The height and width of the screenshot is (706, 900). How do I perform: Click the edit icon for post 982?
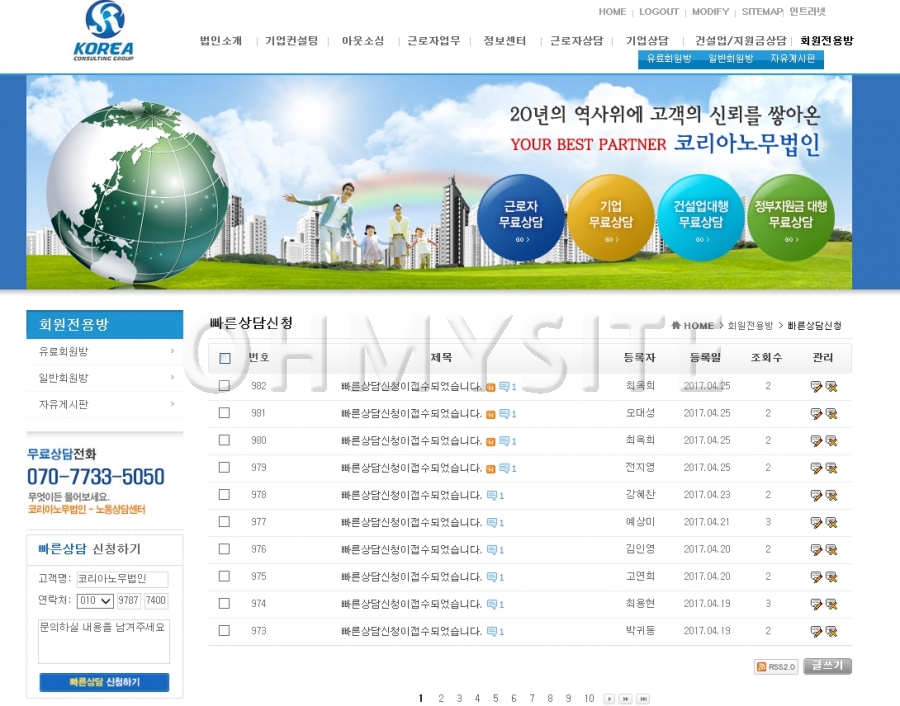[x=816, y=386]
